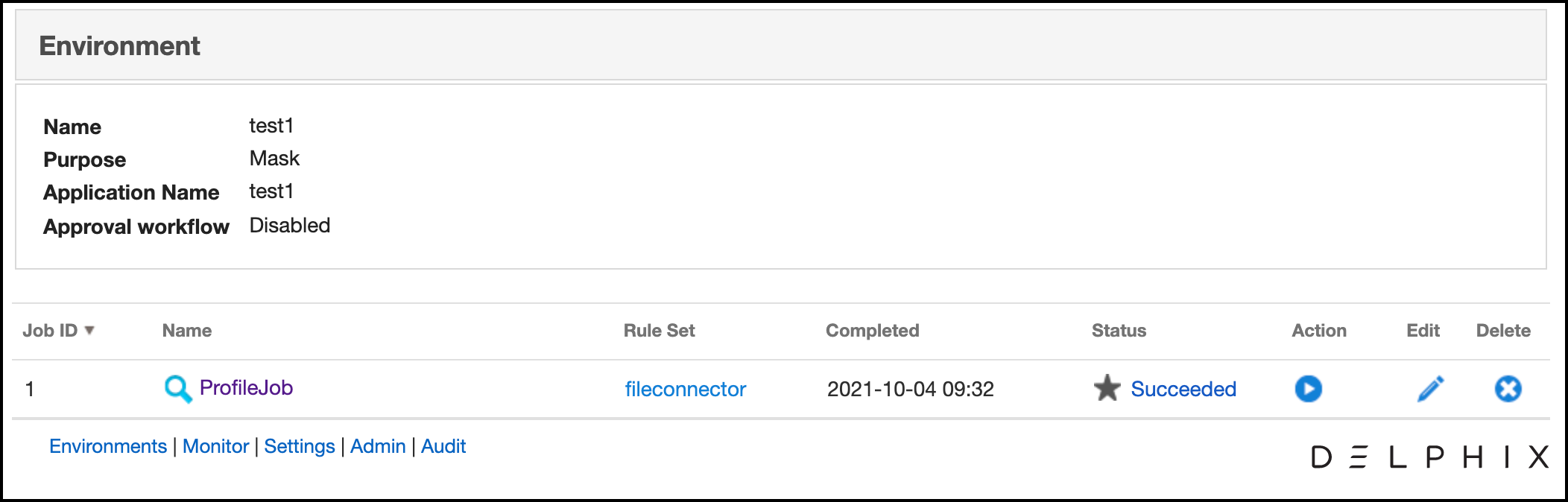Open the Audit page
This screenshot has height=502, width=1568.
coord(443,446)
